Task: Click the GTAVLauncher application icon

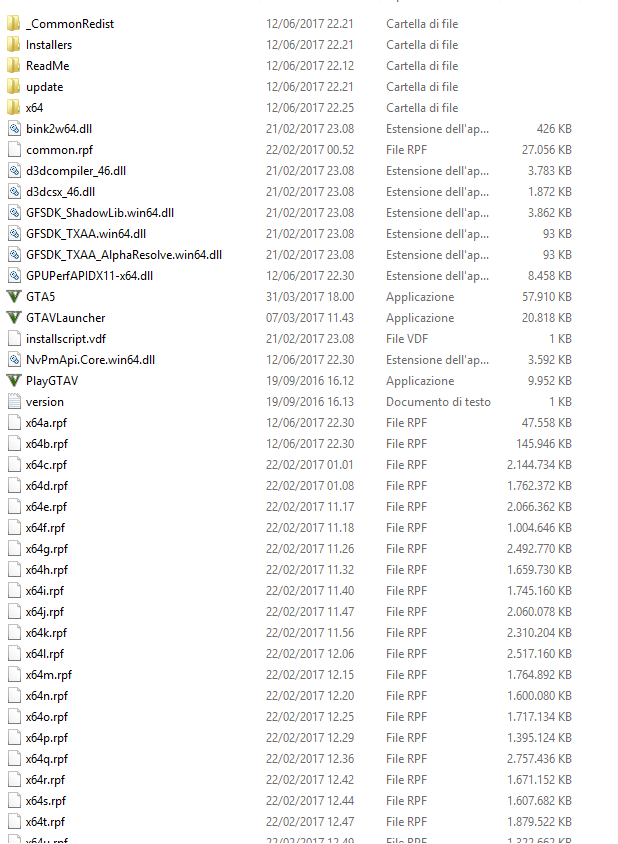Action: (14, 318)
